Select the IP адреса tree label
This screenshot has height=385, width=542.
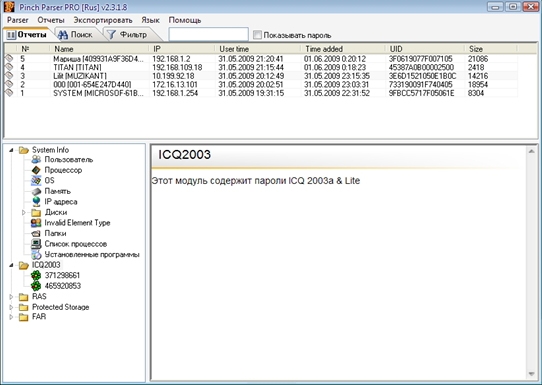click(x=61, y=202)
